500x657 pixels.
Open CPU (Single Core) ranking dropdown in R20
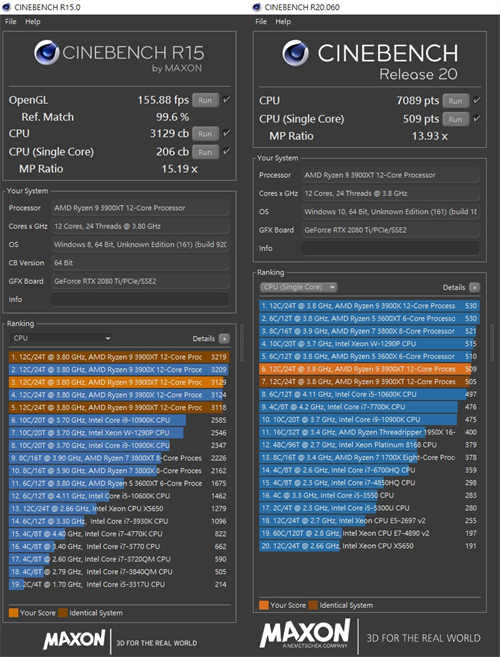298,287
